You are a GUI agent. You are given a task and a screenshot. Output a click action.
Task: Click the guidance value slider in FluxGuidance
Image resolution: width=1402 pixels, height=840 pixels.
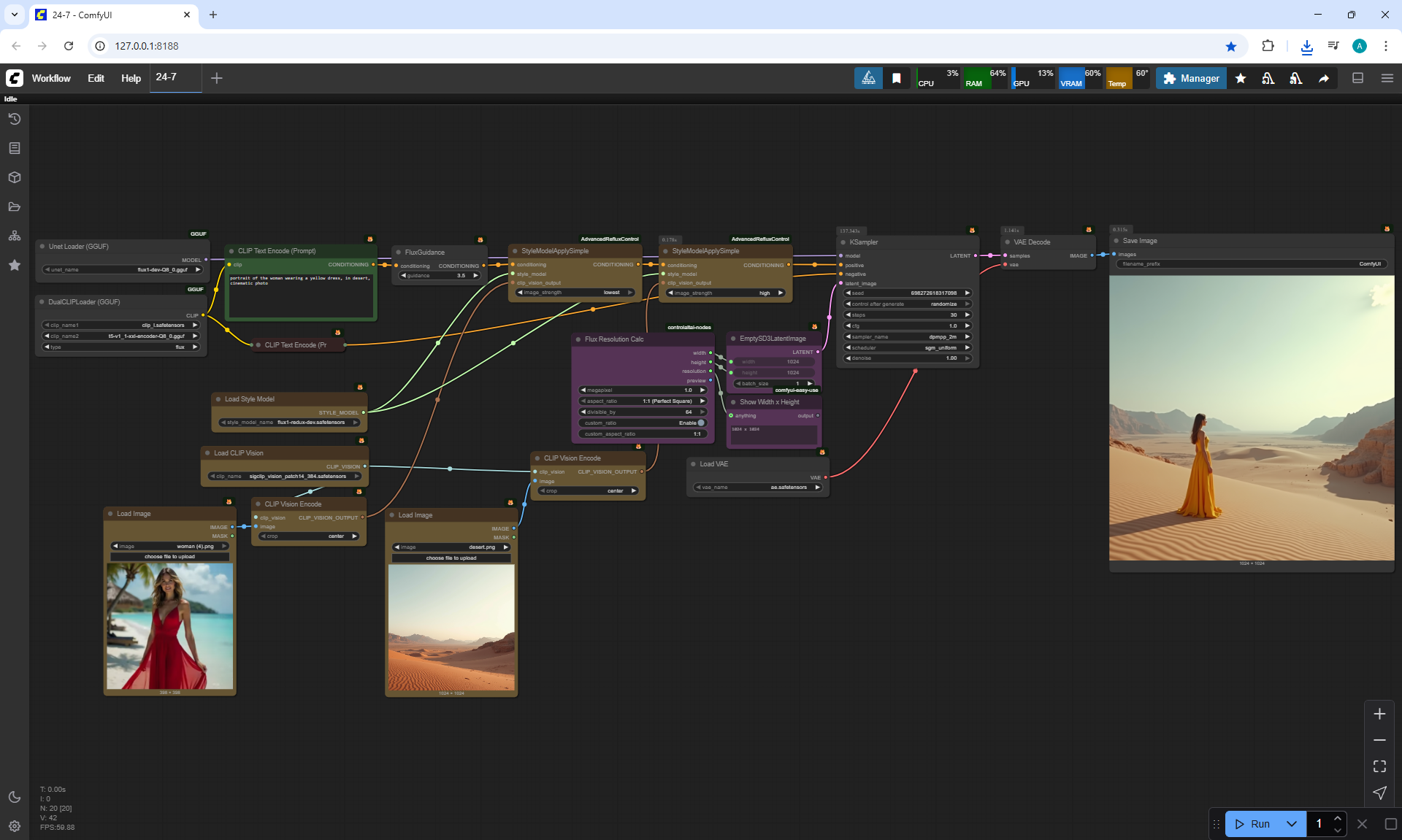coord(440,275)
